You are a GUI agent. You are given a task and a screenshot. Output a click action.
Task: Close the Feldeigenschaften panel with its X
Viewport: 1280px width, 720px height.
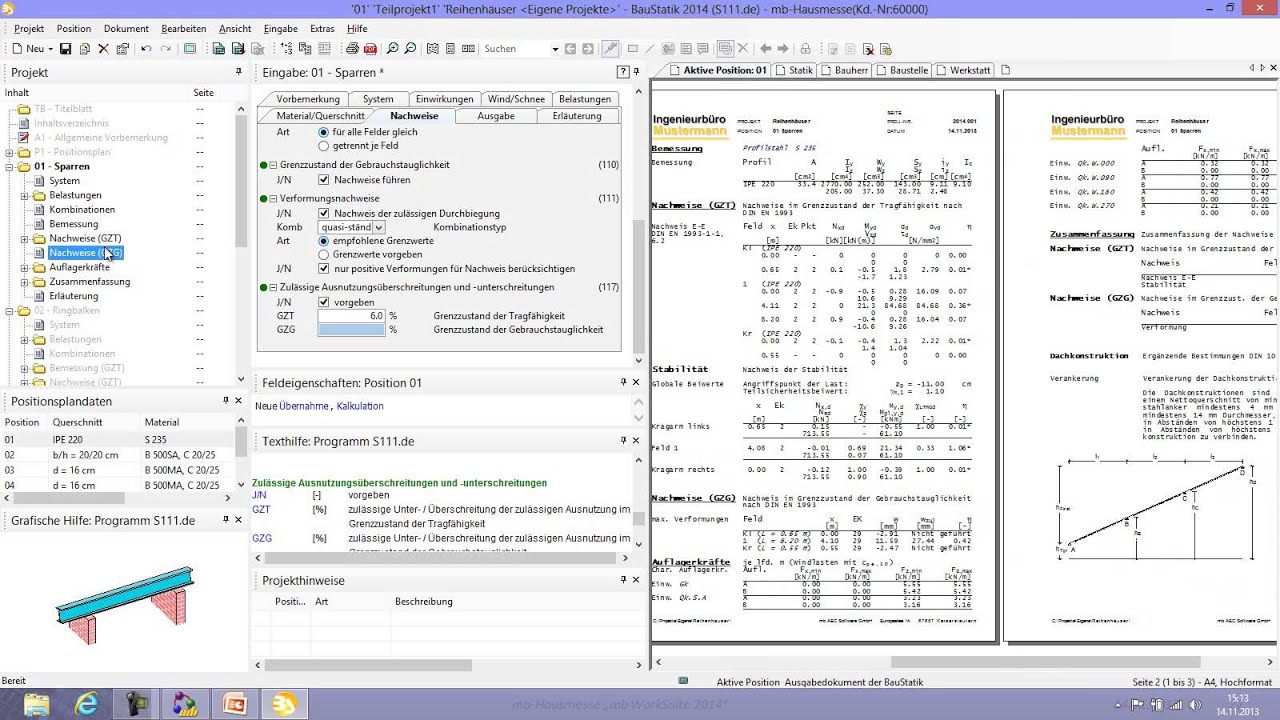636,383
